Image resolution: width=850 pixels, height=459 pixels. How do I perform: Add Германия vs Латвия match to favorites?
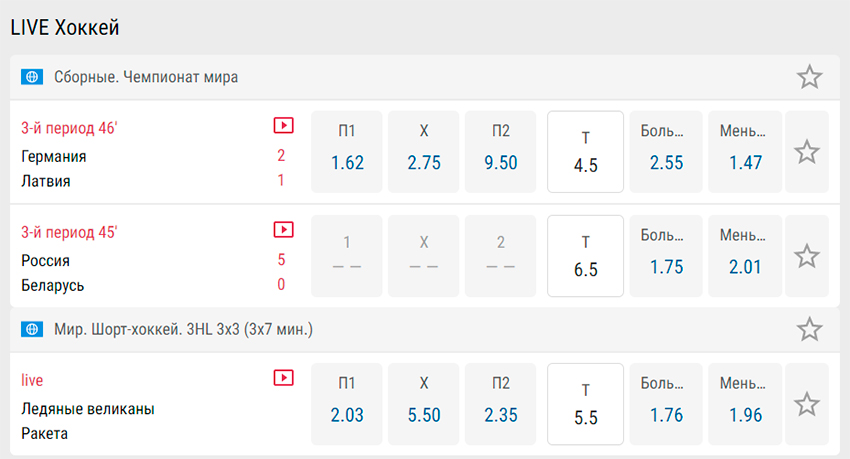point(807,152)
